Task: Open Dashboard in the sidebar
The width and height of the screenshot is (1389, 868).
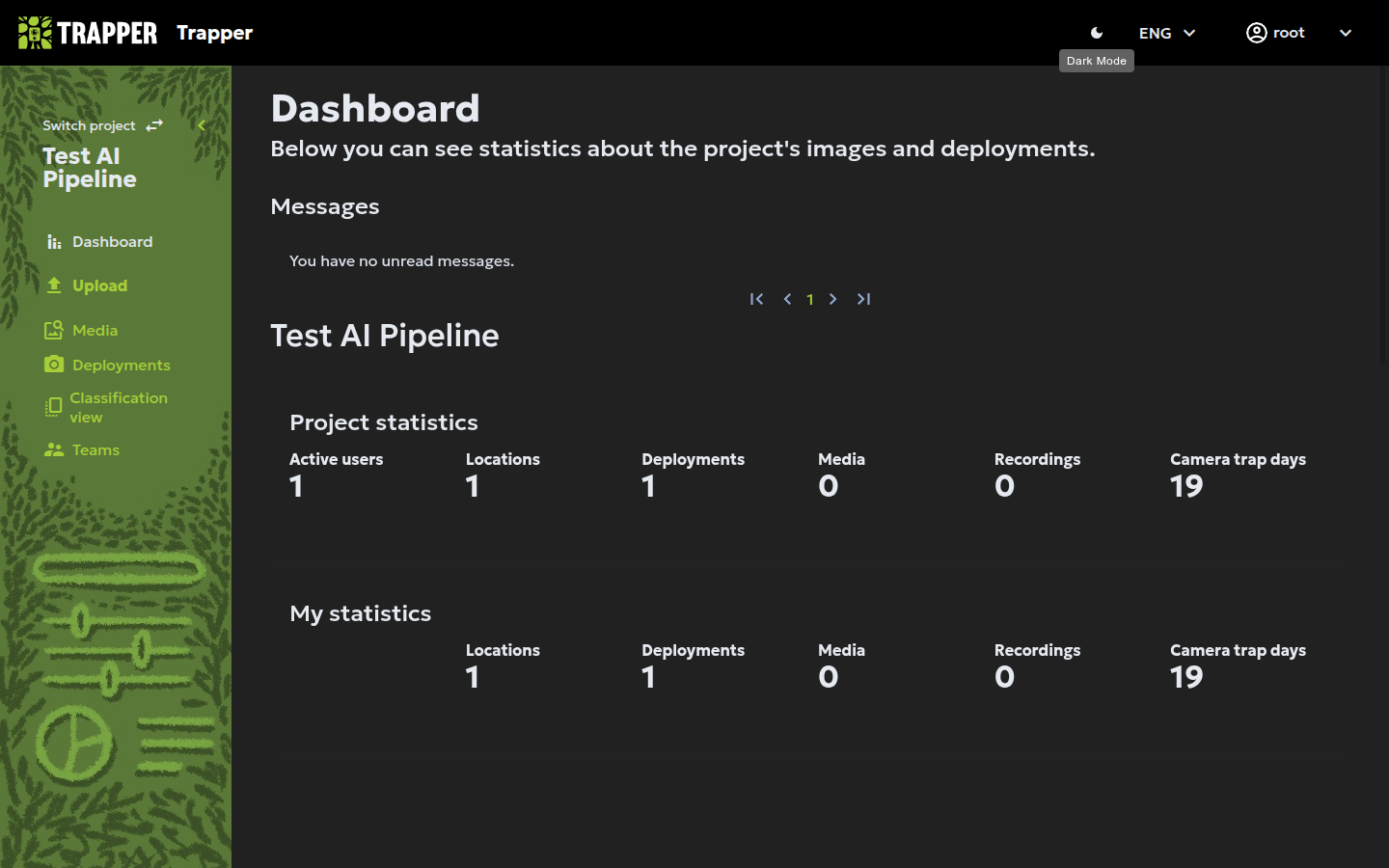Action: coord(112,242)
